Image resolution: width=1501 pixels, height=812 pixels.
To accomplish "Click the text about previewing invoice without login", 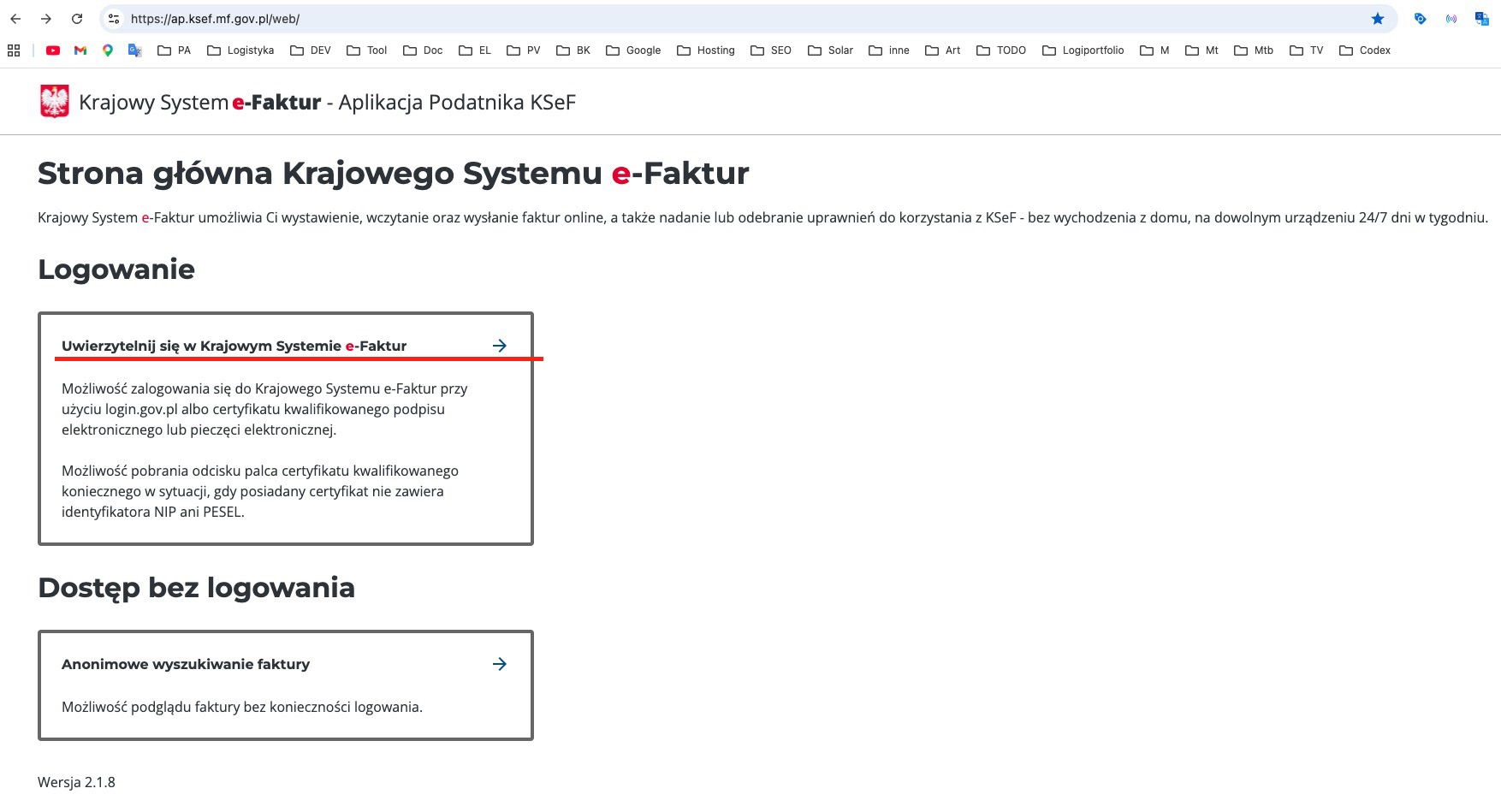I will click(x=242, y=707).
